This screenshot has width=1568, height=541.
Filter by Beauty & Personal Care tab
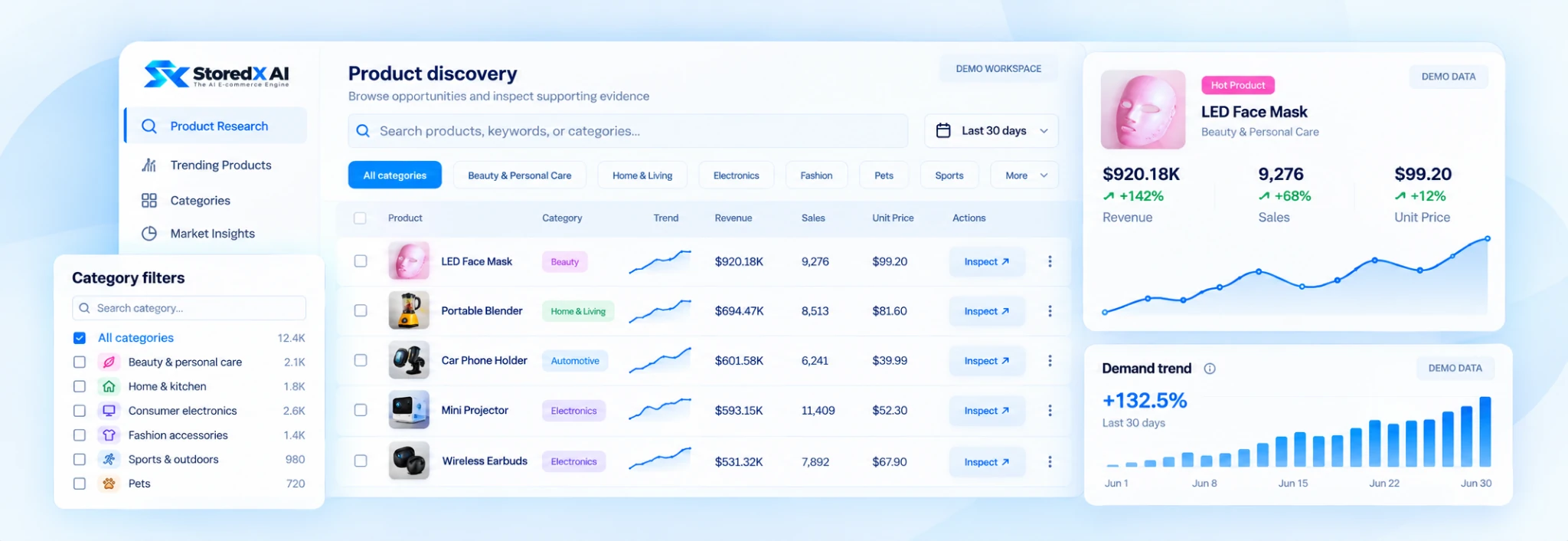click(520, 175)
